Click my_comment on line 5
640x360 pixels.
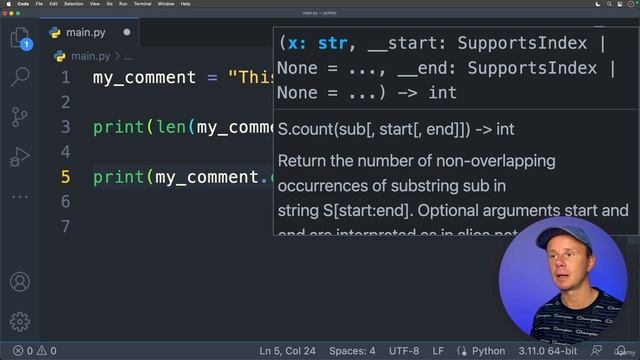(x=207, y=177)
